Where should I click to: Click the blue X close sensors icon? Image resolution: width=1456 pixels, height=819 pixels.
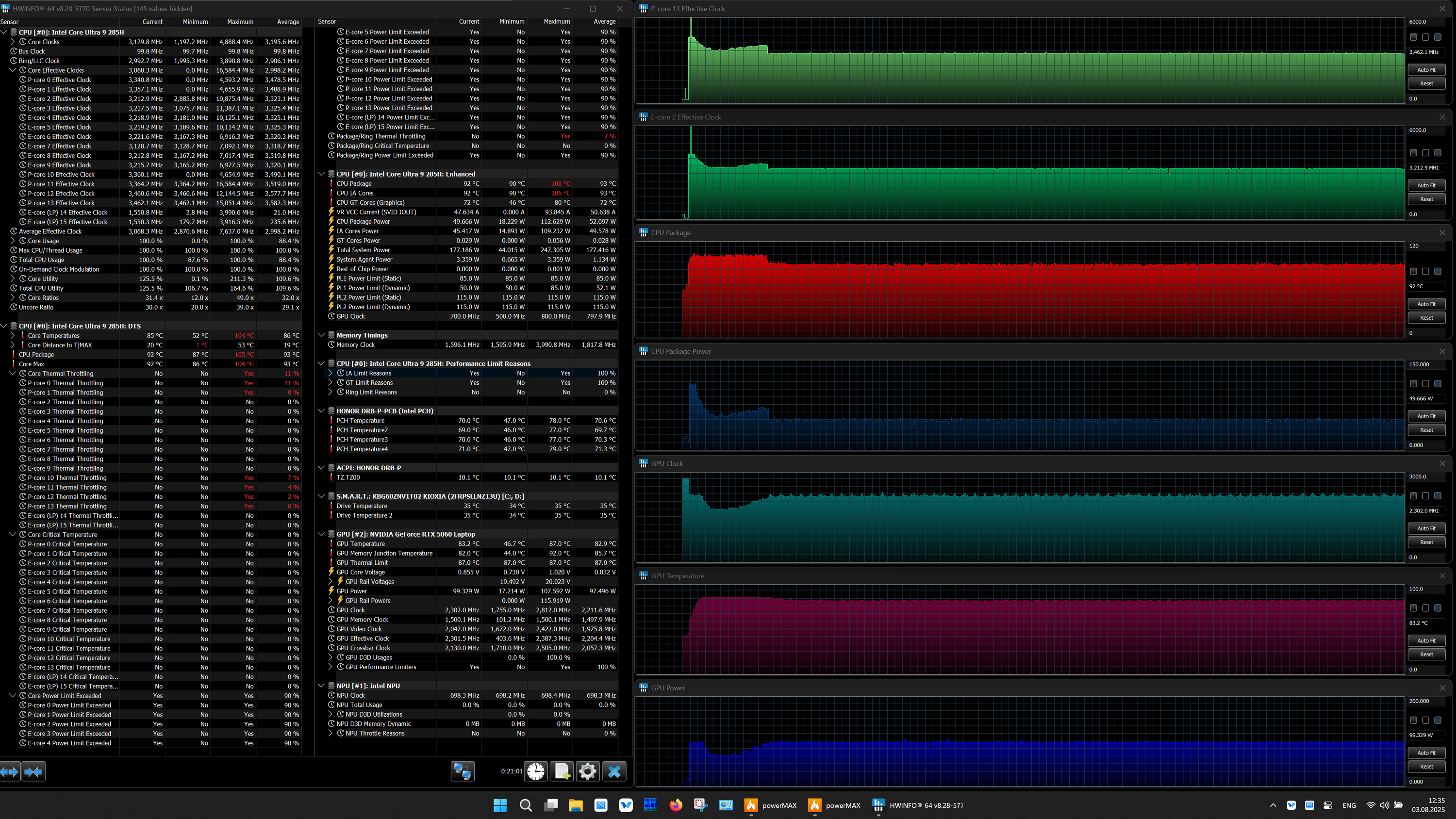pyautogui.click(x=614, y=771)
